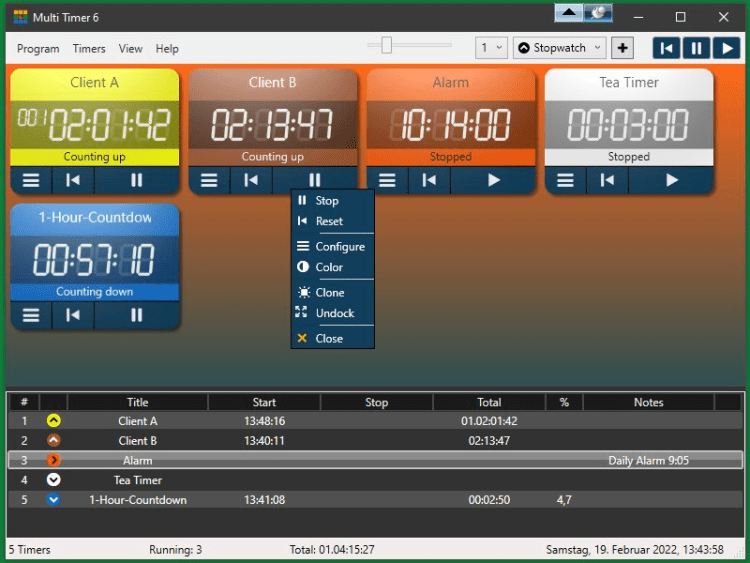Viewport: 750px width, 563px height.
Task: Sort the list by Total column
Action: [489, 402]
